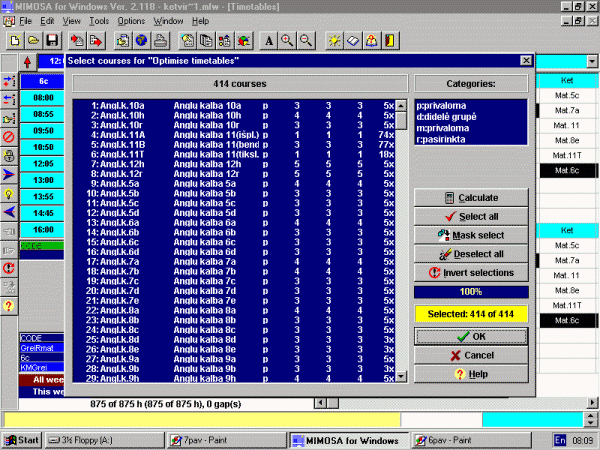Click Deselect all button

[471, 254]
